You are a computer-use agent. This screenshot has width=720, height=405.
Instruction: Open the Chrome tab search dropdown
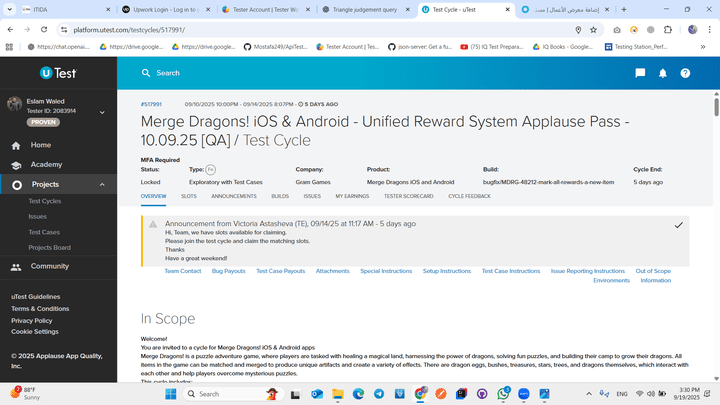pos(9,9)
